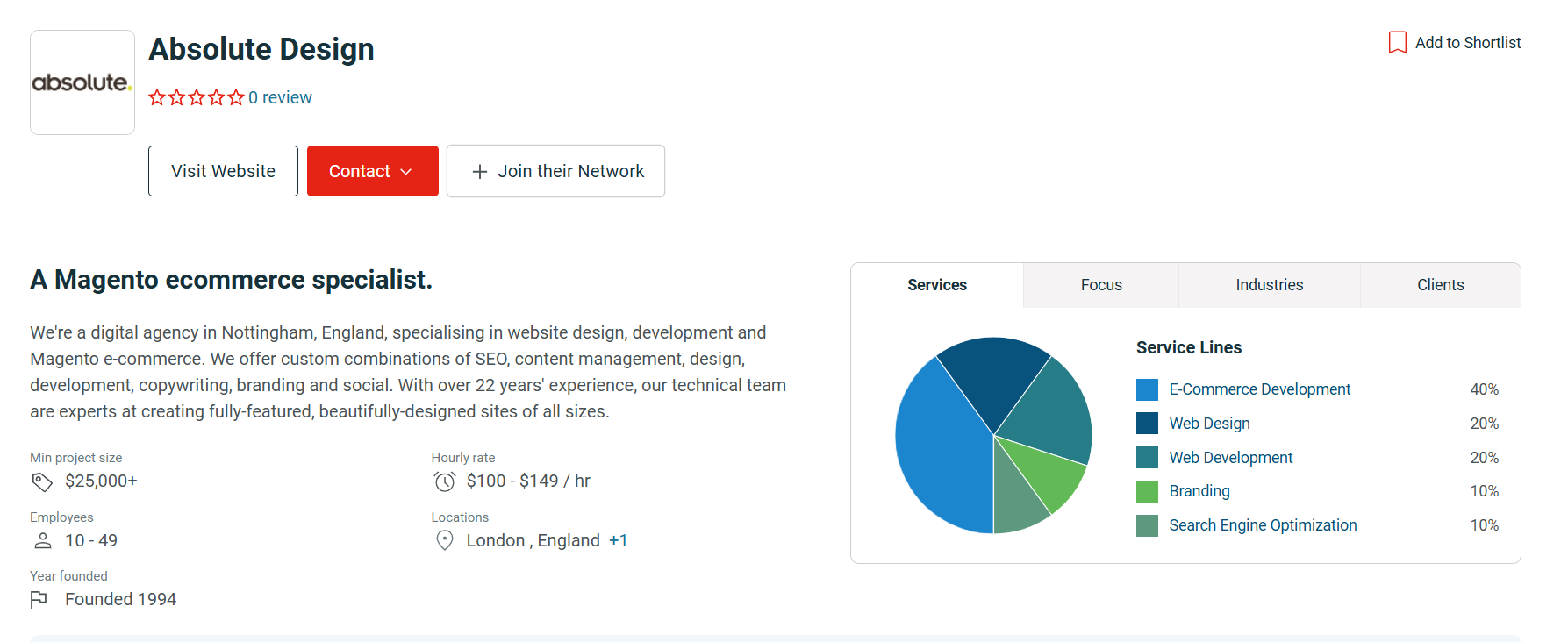Click the Web Design dark blue swatch
Viewport: 1568px width, 642px height.
coord(1147,424)
